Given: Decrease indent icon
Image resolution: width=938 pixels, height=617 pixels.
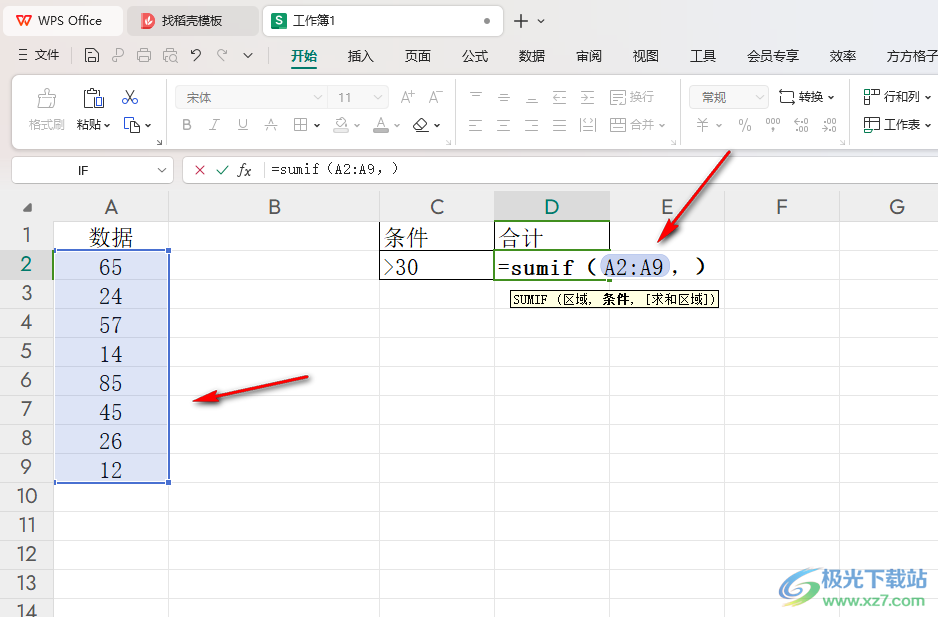Looking at the screenshot, I should (x=559, y=97).
